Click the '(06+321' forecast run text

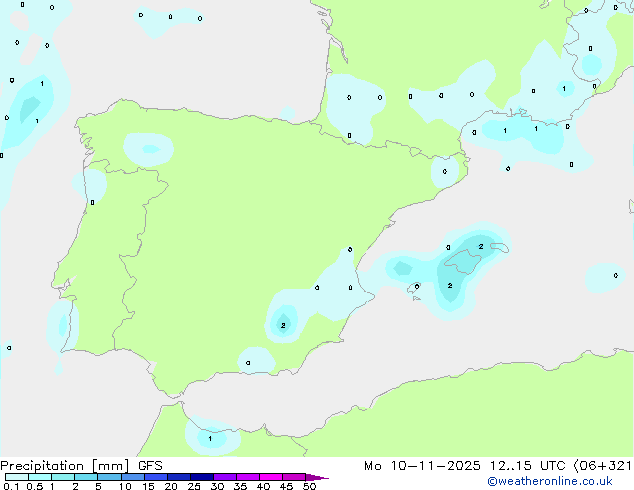(x=602, y=466)
